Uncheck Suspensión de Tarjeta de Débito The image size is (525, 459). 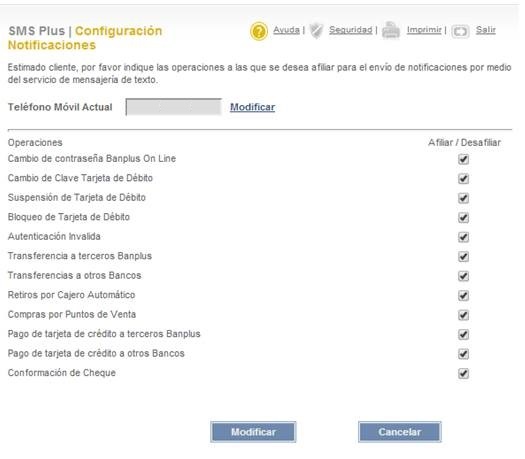[x=463, y=198]
